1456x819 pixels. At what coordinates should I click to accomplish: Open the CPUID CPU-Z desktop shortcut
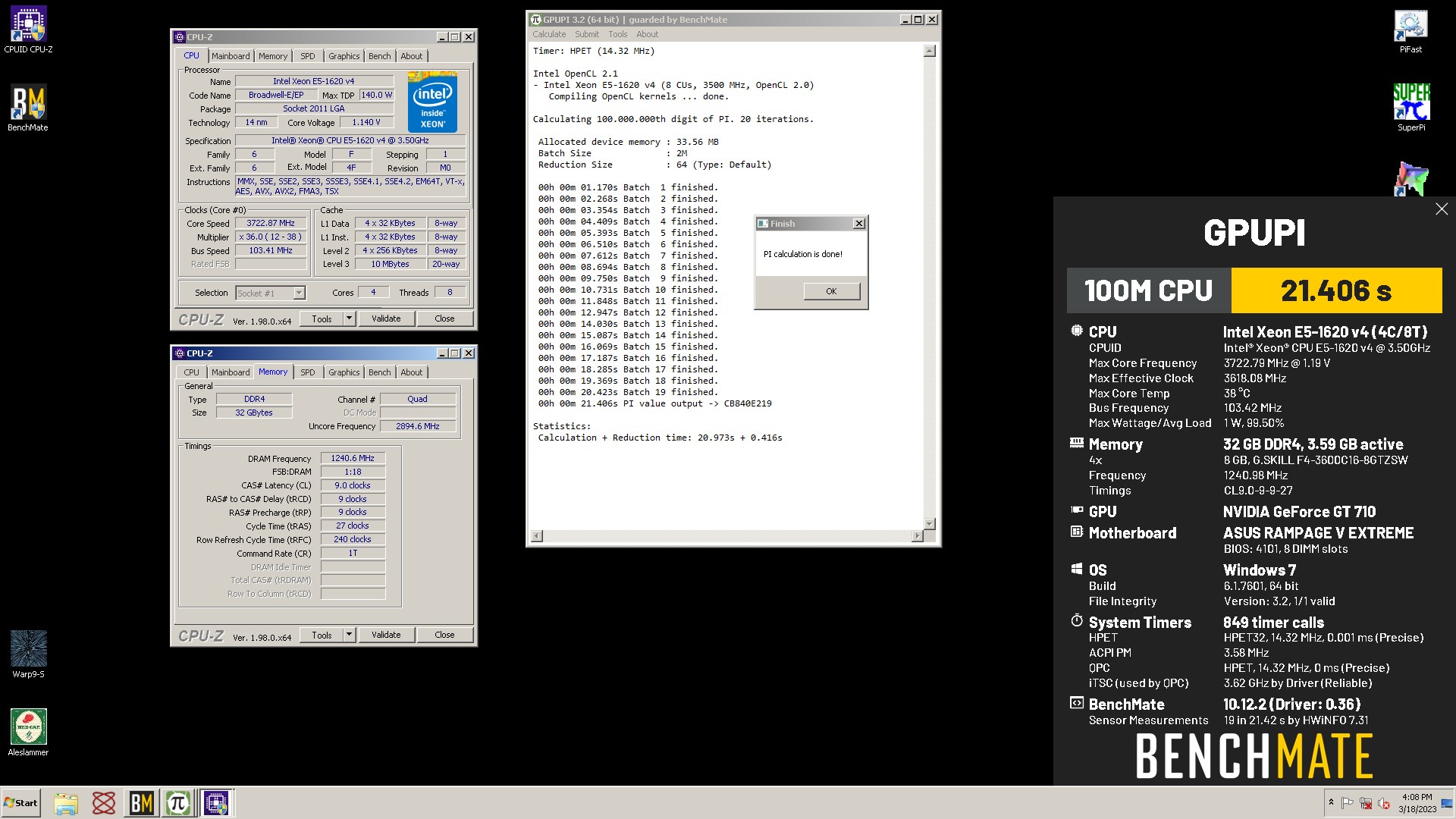coord(28,29)
